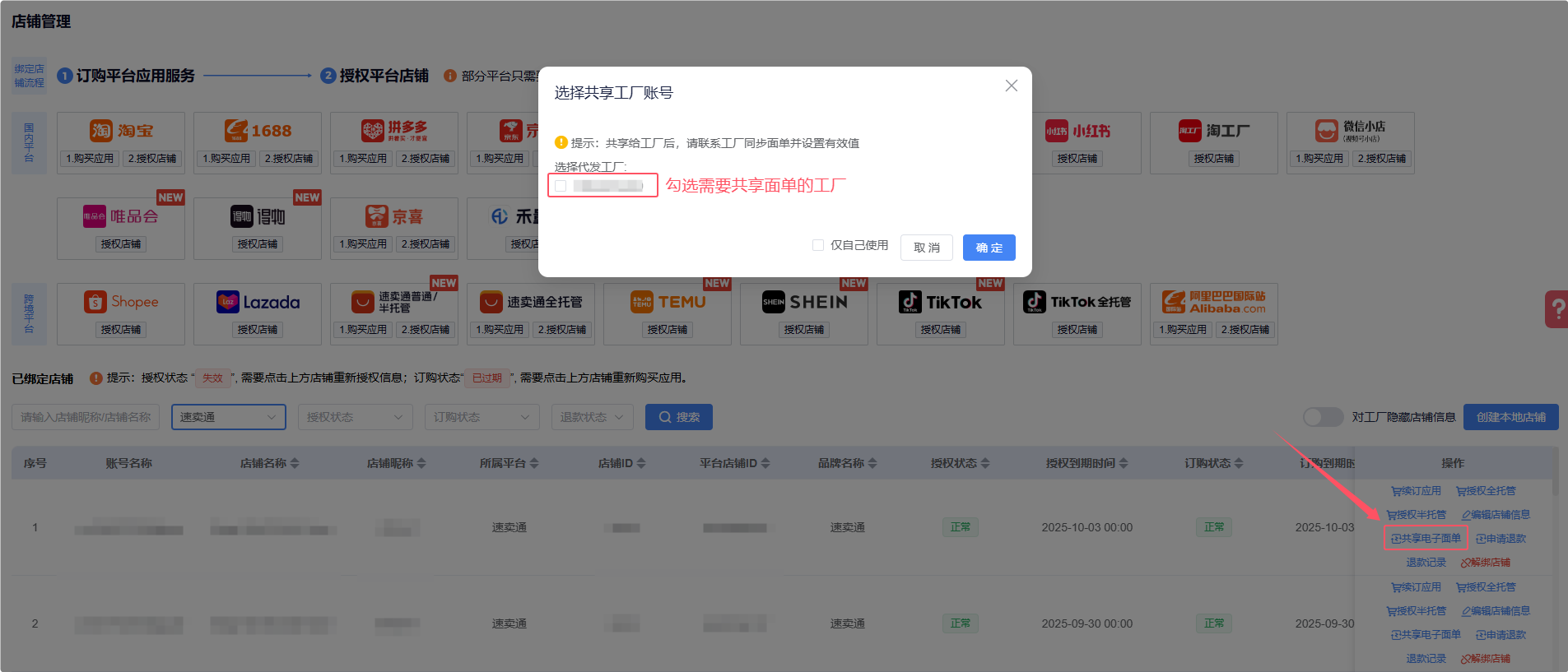Click 解绑店铺 in store row 2
1568x672 pixels.
tap(1485, 659)
